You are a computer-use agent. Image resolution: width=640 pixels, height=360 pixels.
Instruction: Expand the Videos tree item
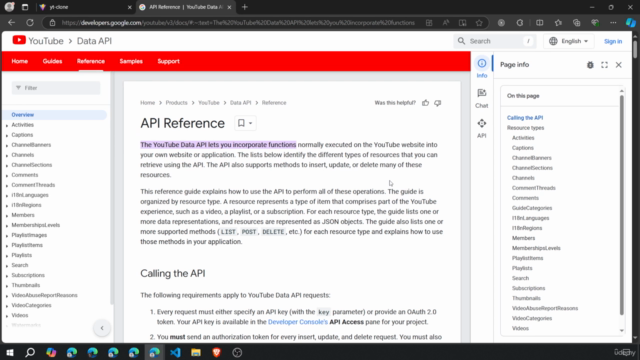(x=7, y=316)
